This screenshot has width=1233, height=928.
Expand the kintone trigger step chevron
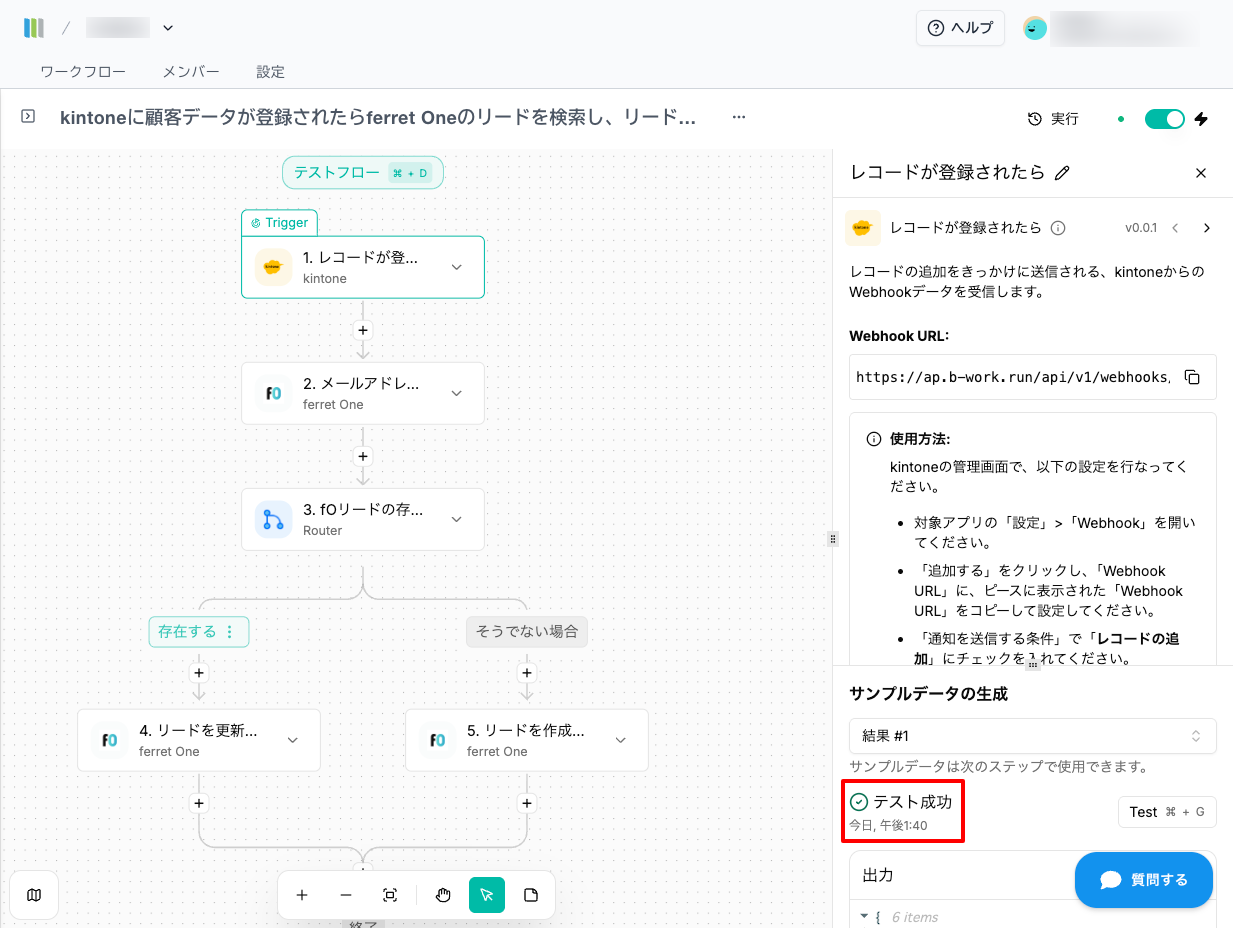[457, 267]
